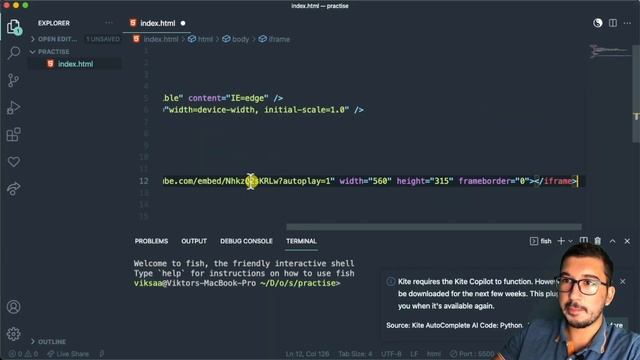Split the terminal panel
Viewport: 640px width, 360px height.
pos(584,240)
